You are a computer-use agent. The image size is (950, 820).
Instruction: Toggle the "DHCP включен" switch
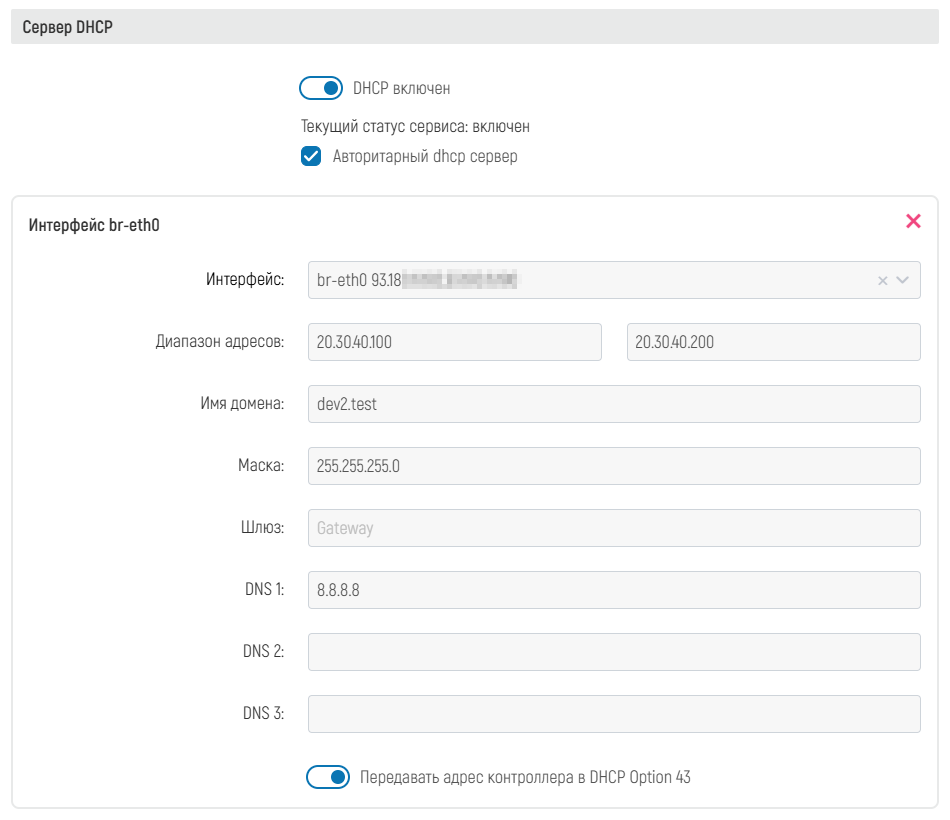pyautogui.click(x=321, y=88)
